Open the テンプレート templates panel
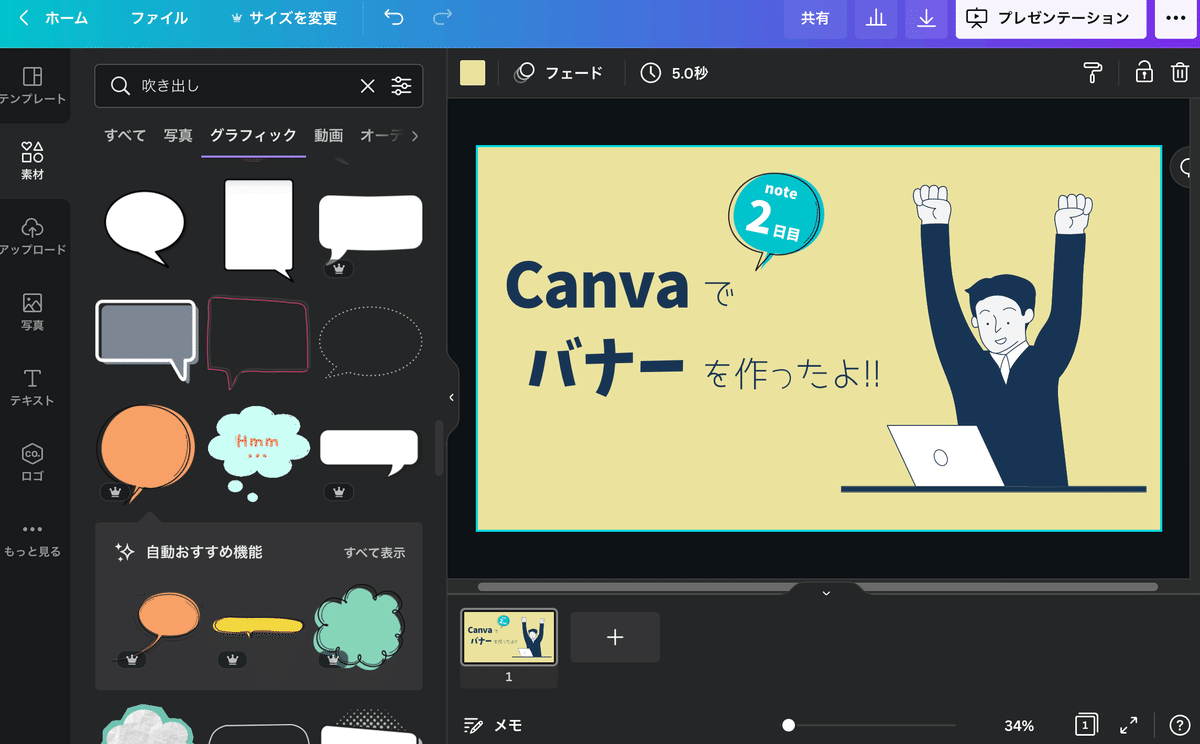Viewport: 1200px width, 744px height. click(x=33, y=86)
